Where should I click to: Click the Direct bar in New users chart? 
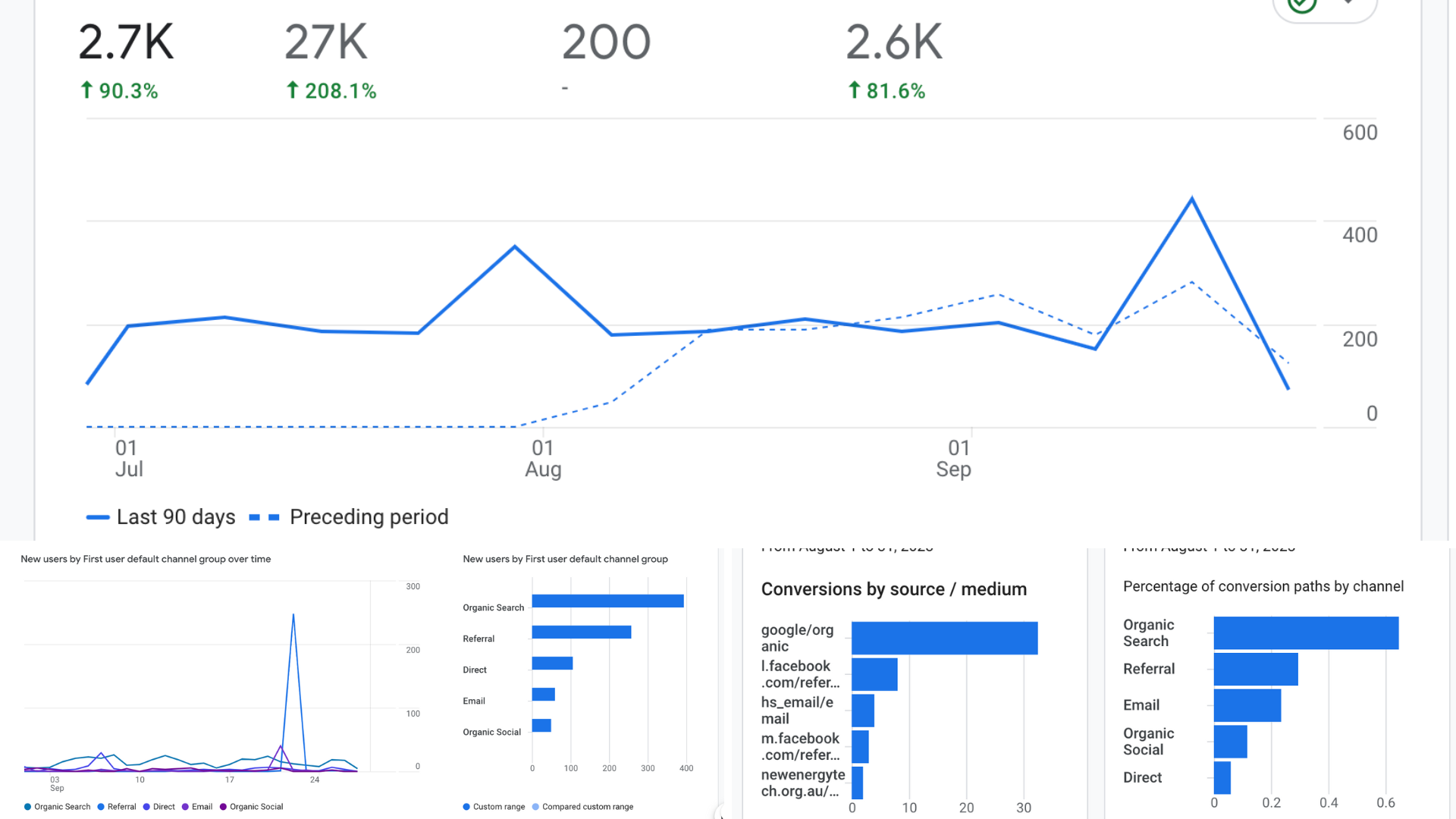(552, 664)
